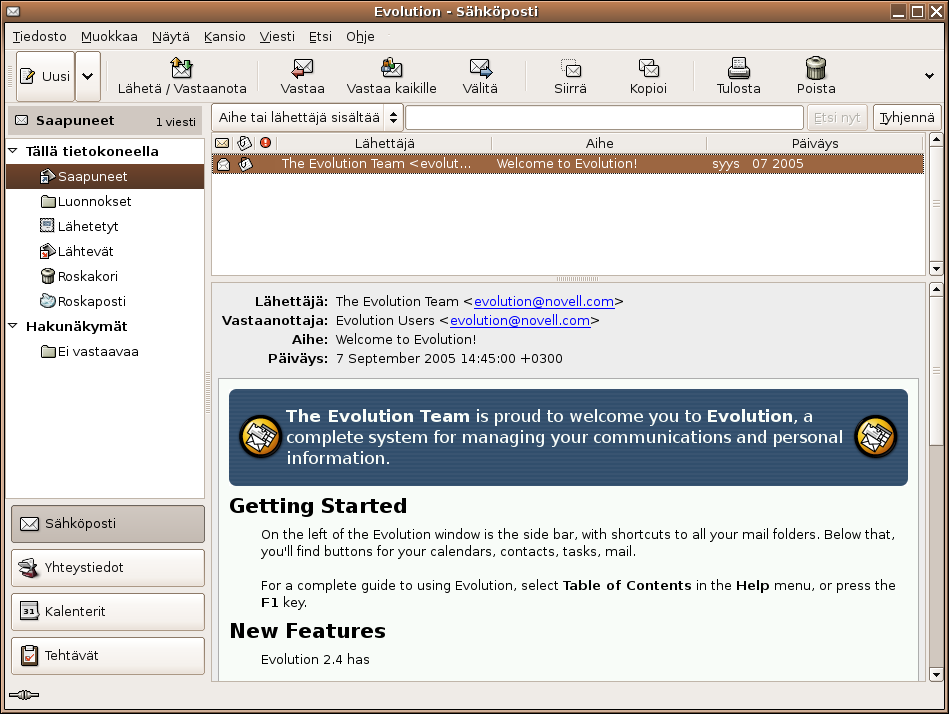Open the Muokkaa menu
This screenshot has width=949, height=714.
click(x=109, y=36)
